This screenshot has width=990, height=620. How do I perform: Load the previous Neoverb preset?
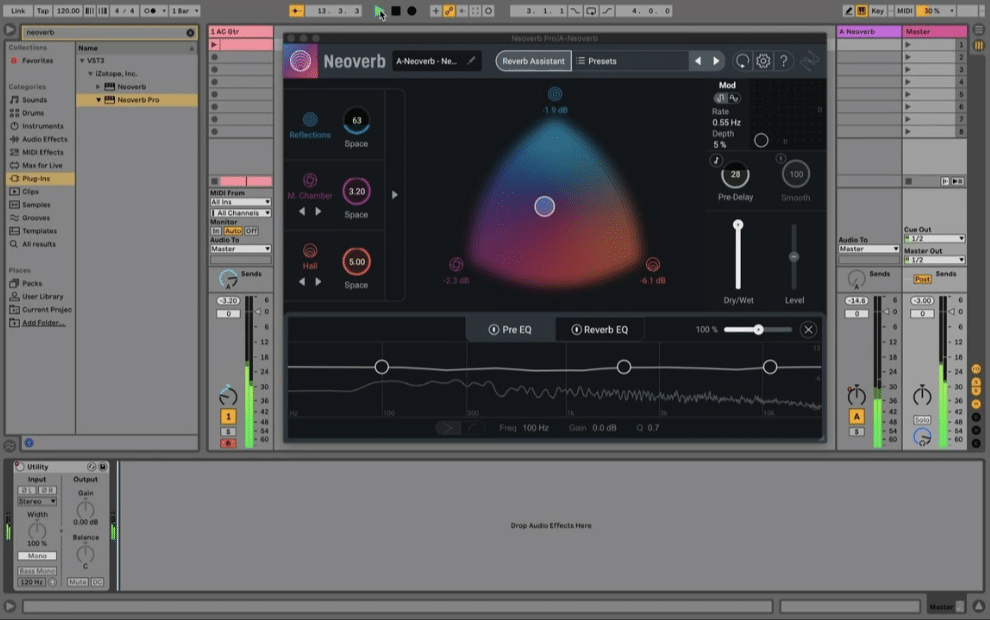click(698, 61)
